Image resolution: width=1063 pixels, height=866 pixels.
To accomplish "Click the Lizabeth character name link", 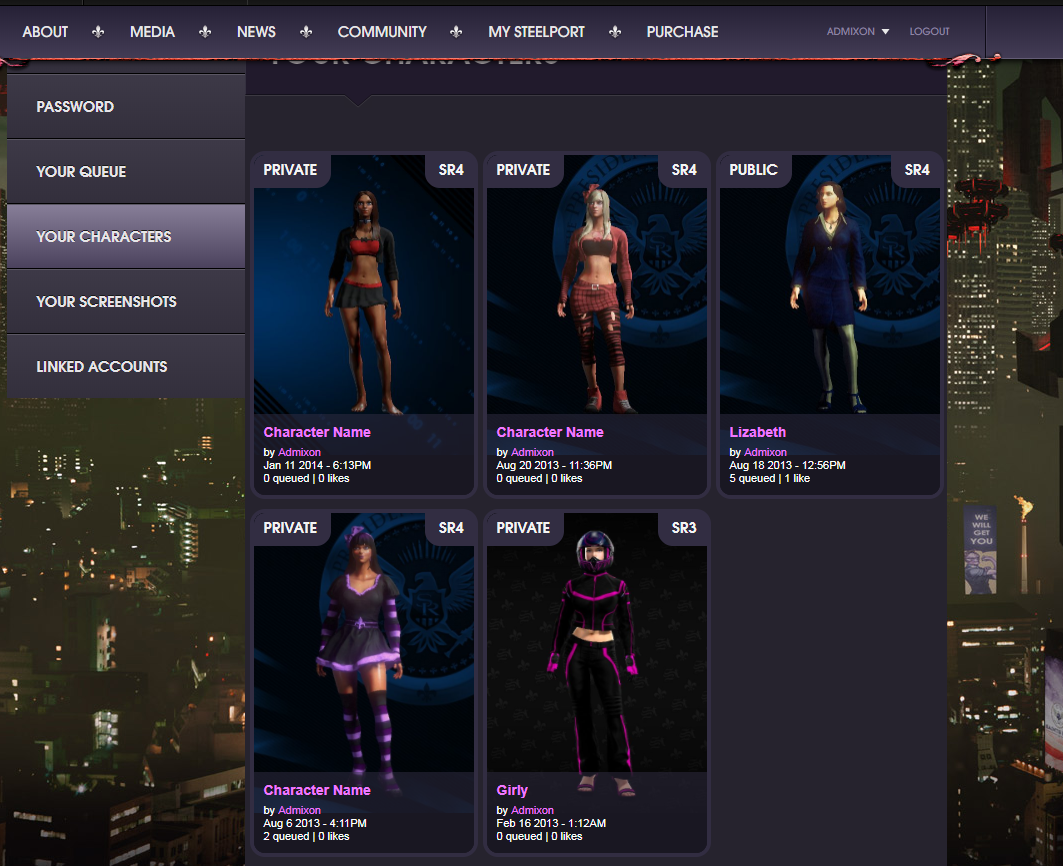I will [757, 432].
